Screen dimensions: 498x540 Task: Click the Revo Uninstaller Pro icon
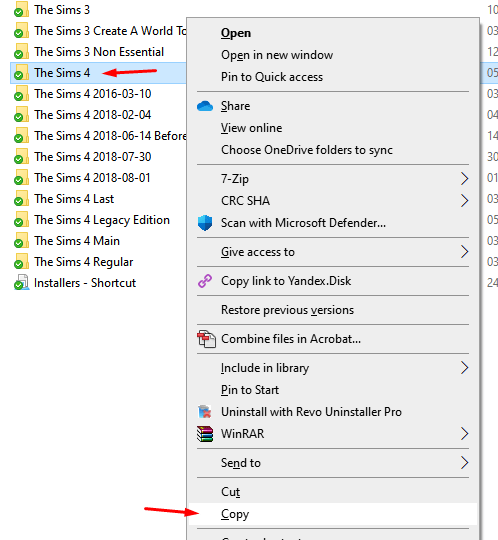click(x=205, y=412)
